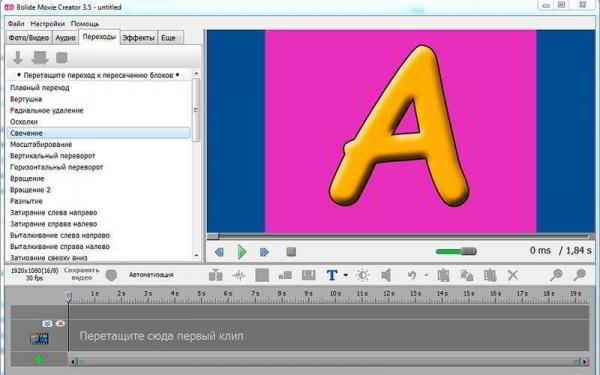Screen dimensions: 600x375
Task: Click the Автоматизация button
Action: (x=151, y=275)
